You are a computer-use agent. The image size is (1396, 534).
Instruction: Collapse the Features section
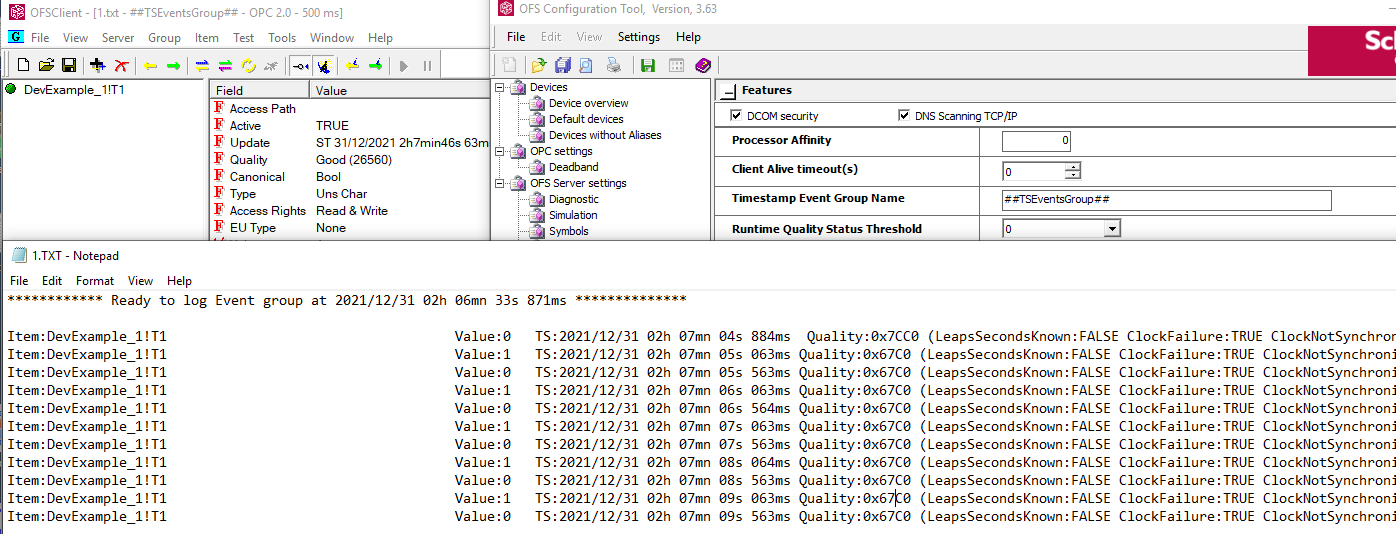tap(729, 90)
